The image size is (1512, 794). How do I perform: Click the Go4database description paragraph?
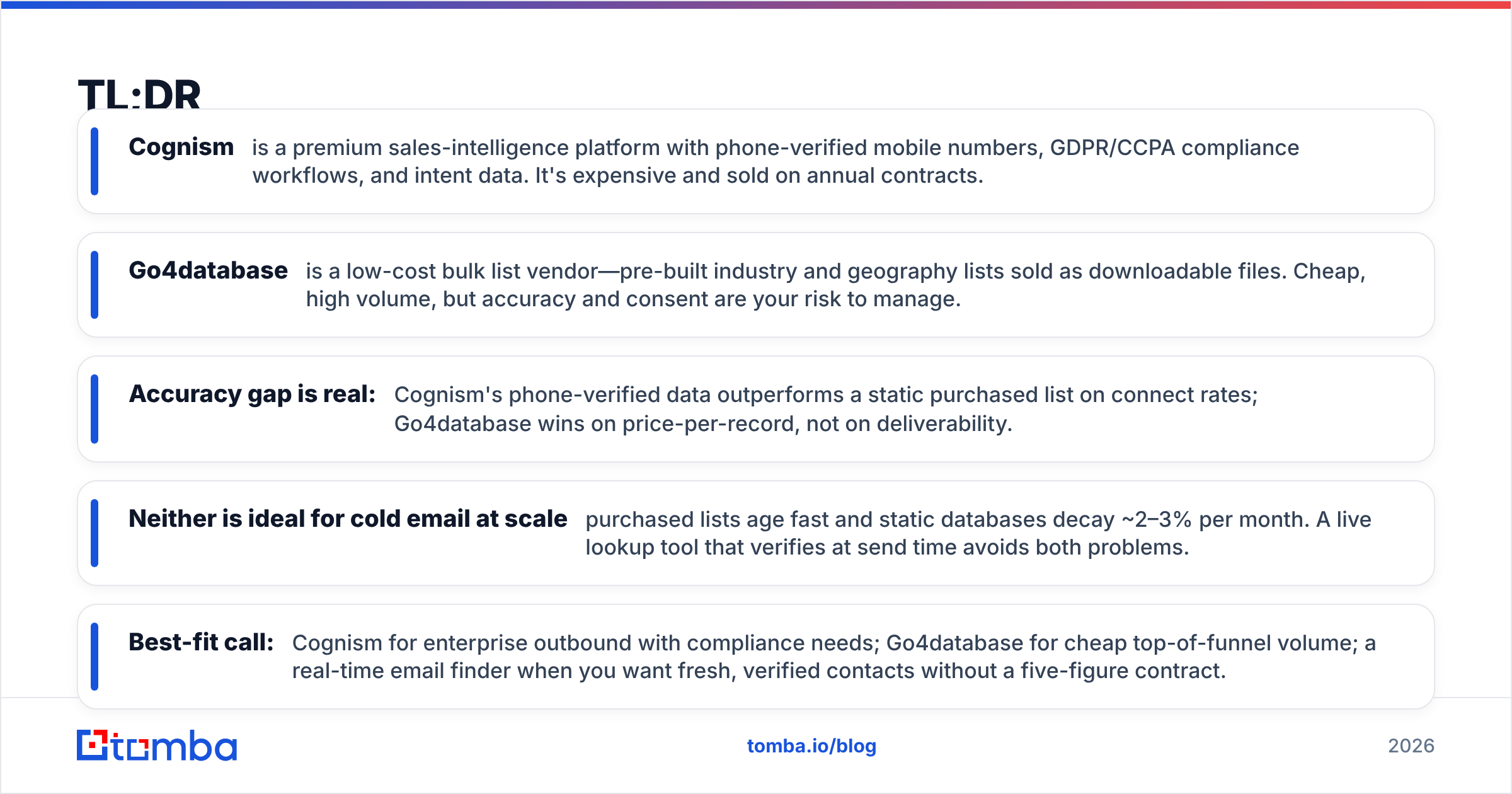tap(835, 285)
